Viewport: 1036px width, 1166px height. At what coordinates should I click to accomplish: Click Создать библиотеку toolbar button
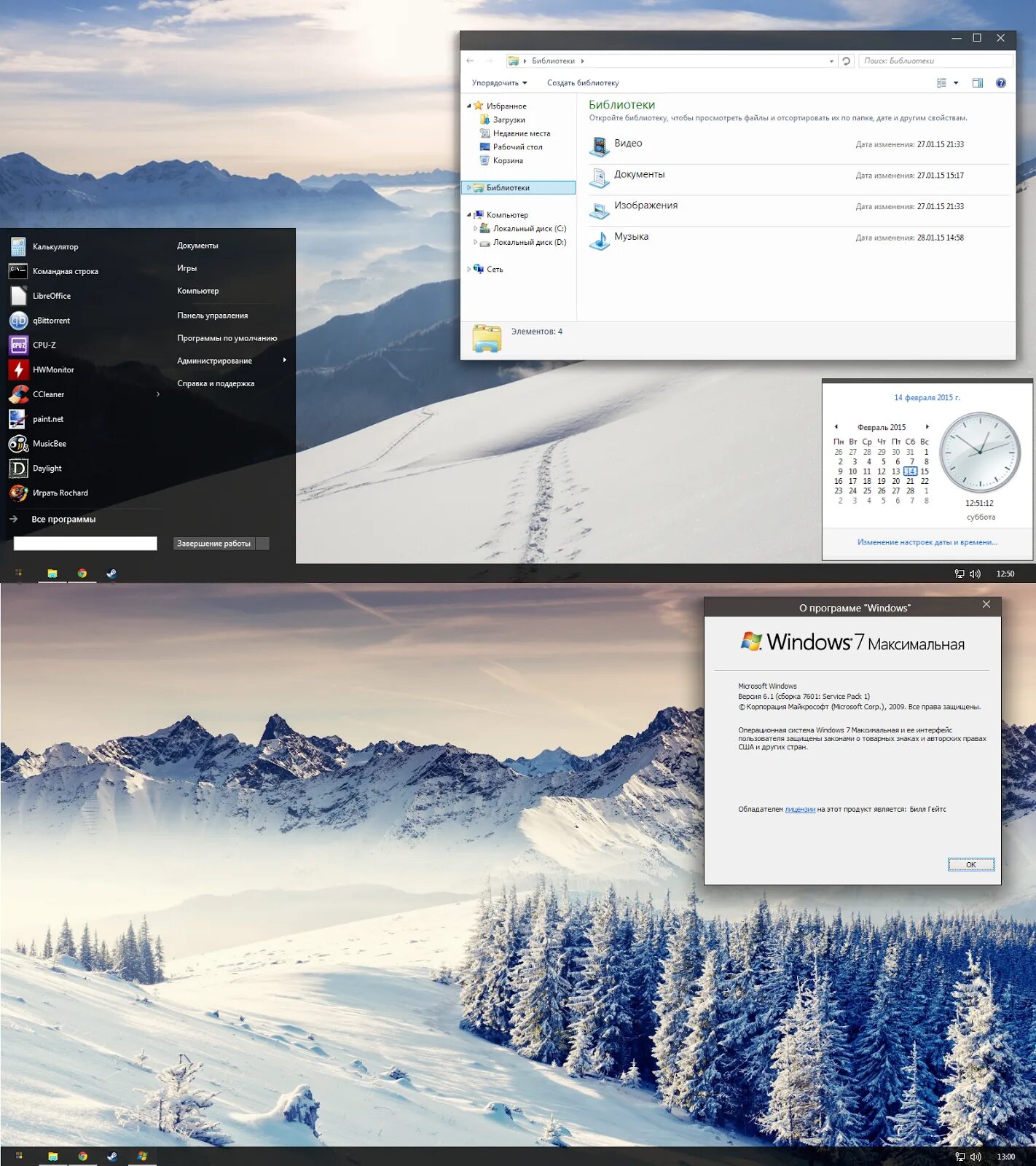(583, 83)
